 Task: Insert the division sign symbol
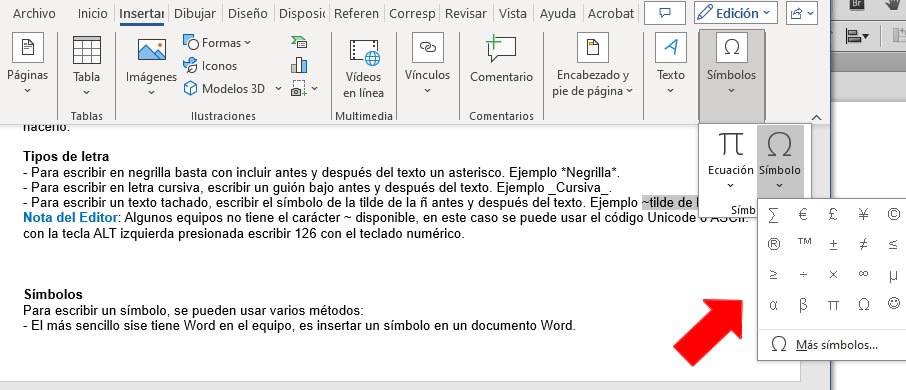(803, 275)
